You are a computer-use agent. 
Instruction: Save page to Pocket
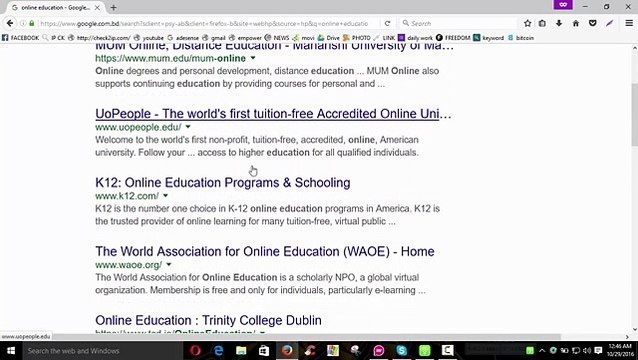(593, 23)
